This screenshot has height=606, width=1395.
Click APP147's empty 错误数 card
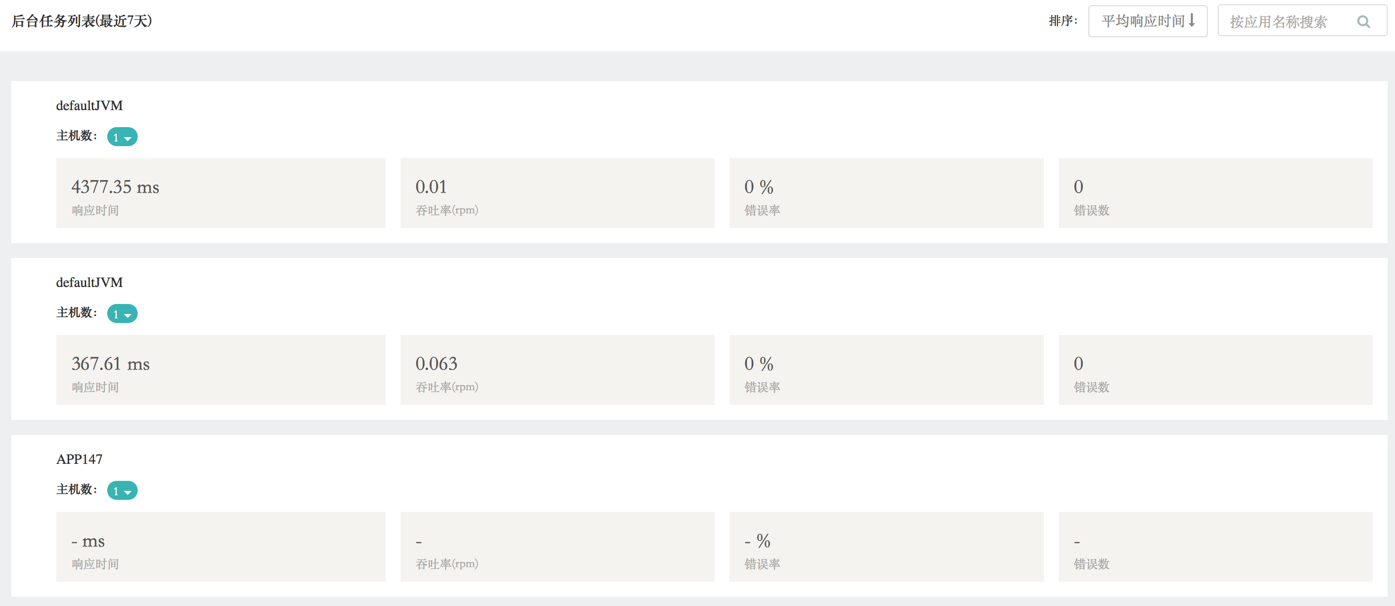(1215, 547)
